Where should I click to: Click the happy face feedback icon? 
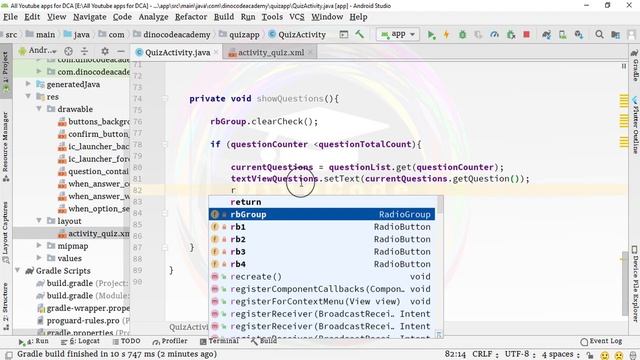pyautogui.click(x=604, y=356)
